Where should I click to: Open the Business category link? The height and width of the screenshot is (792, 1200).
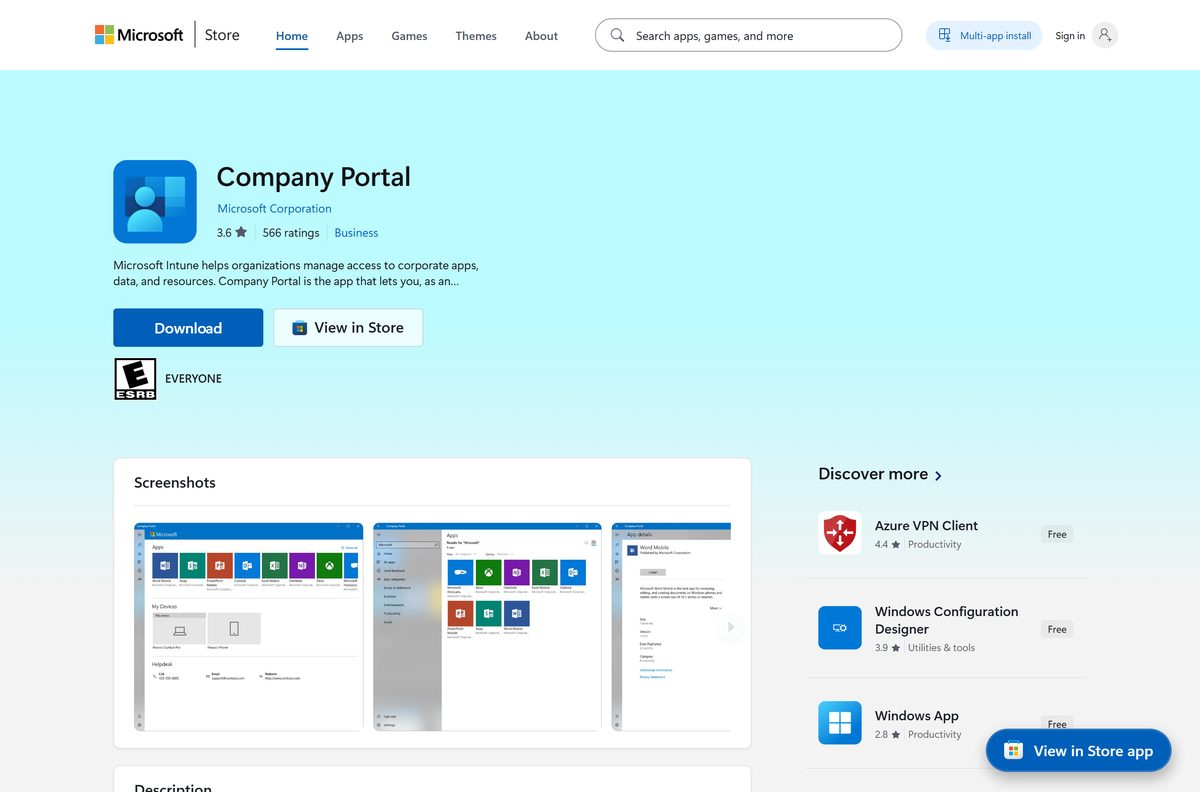click(x=356, y=233)
